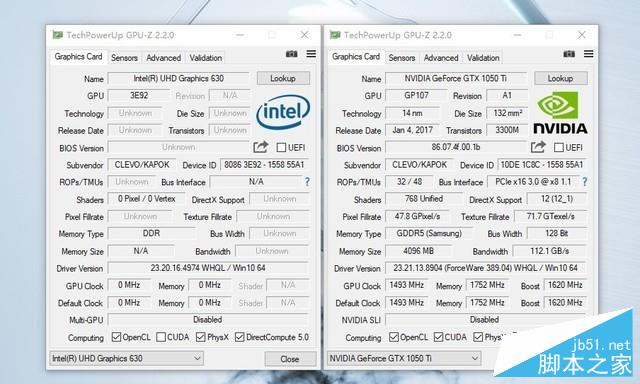This screenshot has height=384, width=640.
Task: Switch to Sensors tab in NVIDIA window
Action: coord(402,58)
